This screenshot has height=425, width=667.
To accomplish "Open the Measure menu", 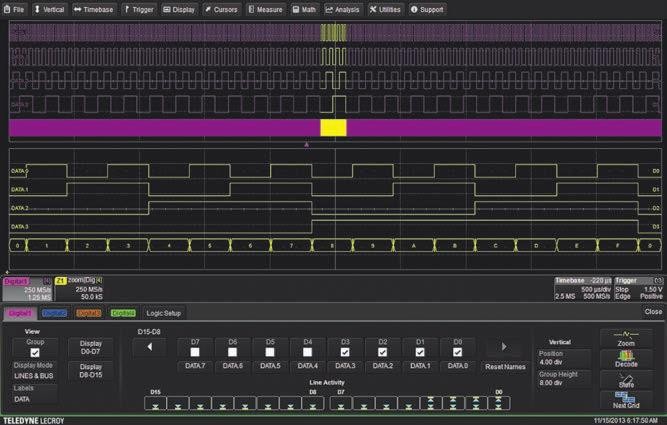I will pyautogui.click(x=265, y=9).
